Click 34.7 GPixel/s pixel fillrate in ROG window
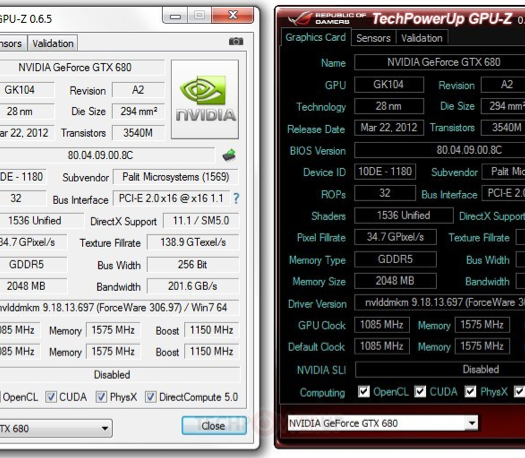The image size is (525, 458). [x=395, y=237]
